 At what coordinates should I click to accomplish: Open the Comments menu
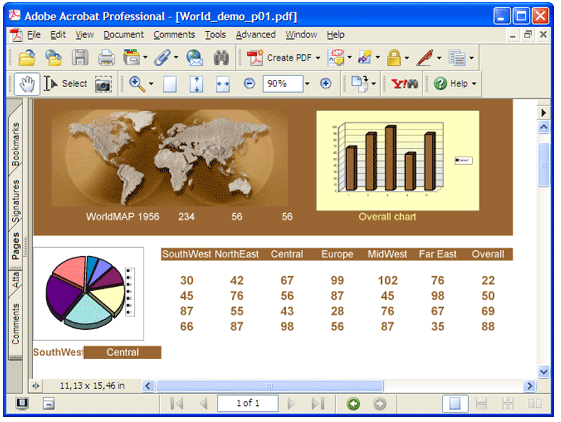coord(174,35)
